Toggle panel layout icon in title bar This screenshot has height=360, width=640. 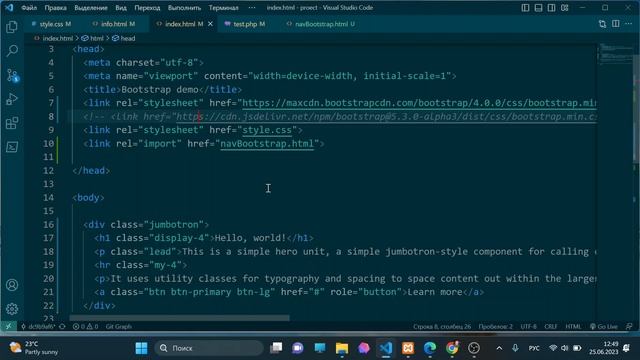click(x=538, y=8)
